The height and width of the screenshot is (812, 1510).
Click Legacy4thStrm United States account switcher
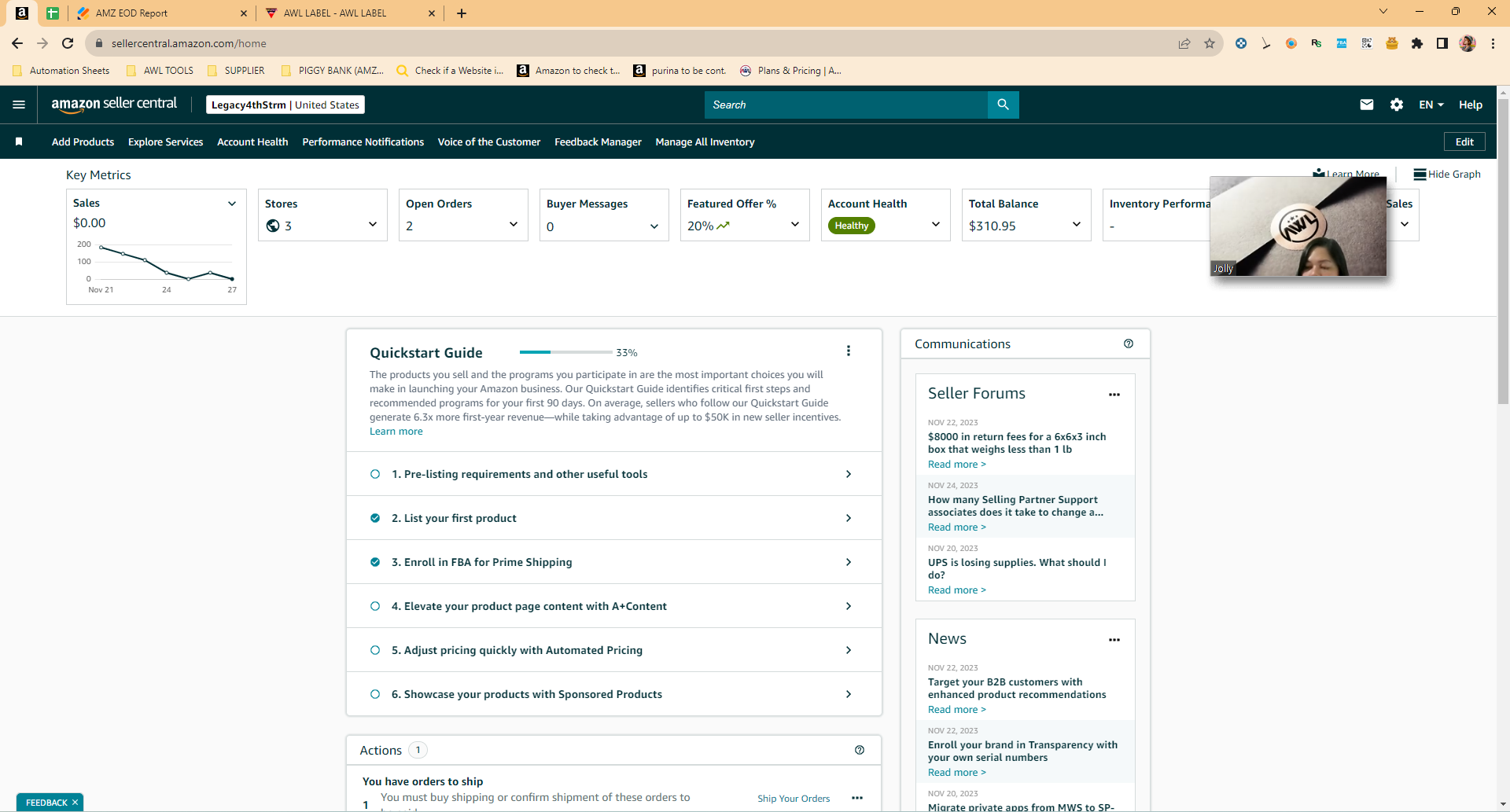(285, 105)
